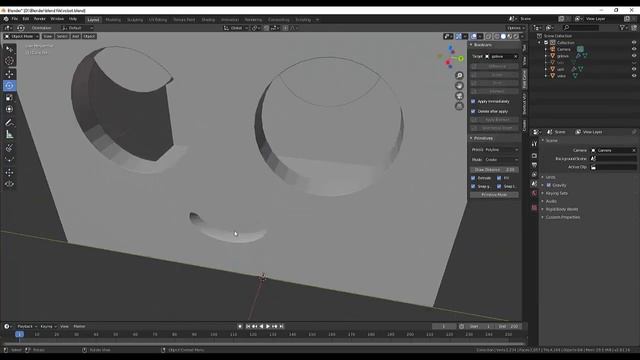Hide the Camera object in outliner
Viewport: 640px width, 360px height.
point(634,49)
